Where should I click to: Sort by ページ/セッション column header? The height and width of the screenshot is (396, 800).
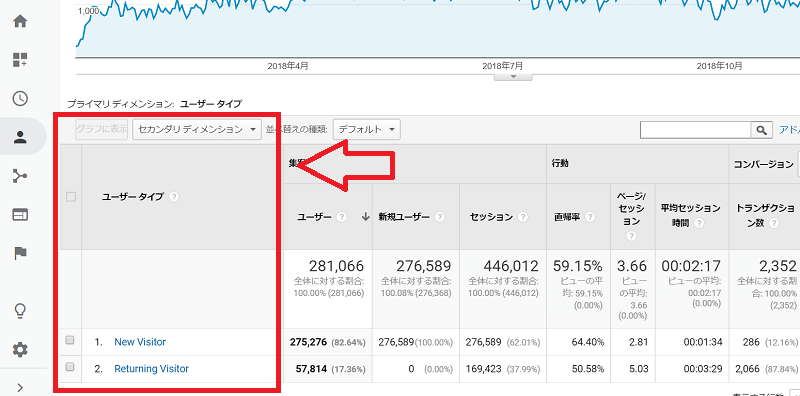(x=632, y=209)
